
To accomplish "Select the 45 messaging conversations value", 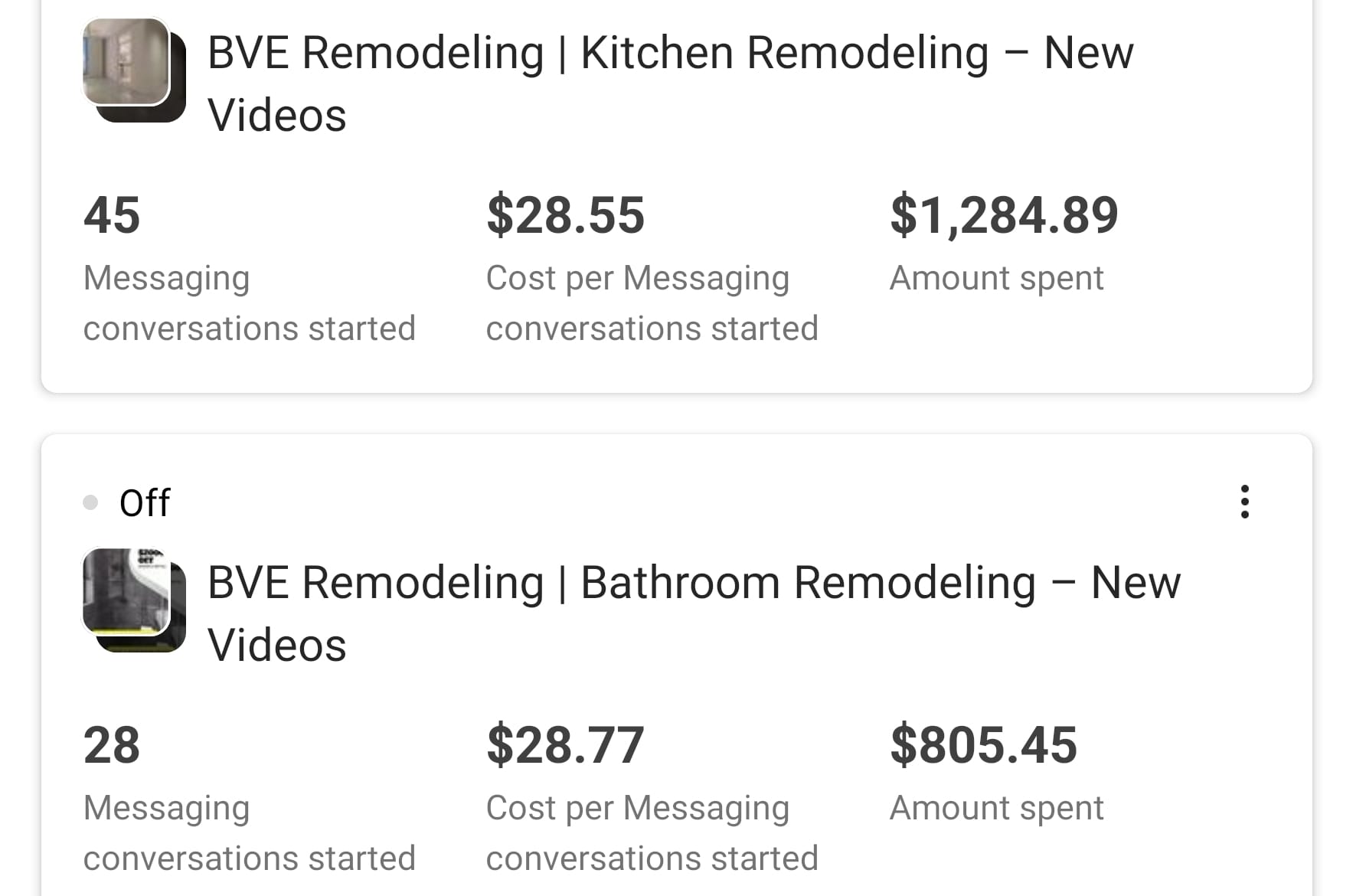I will click(x=112, y=215).
